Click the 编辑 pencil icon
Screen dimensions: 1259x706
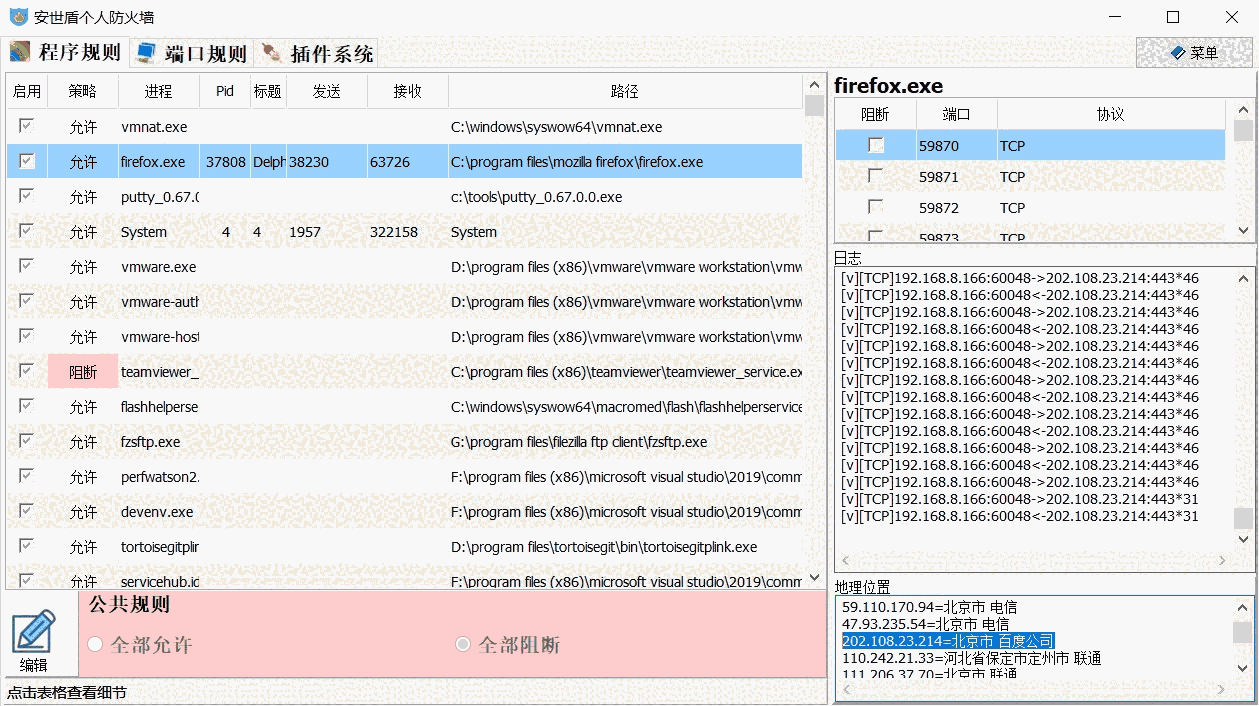point(33,632)
